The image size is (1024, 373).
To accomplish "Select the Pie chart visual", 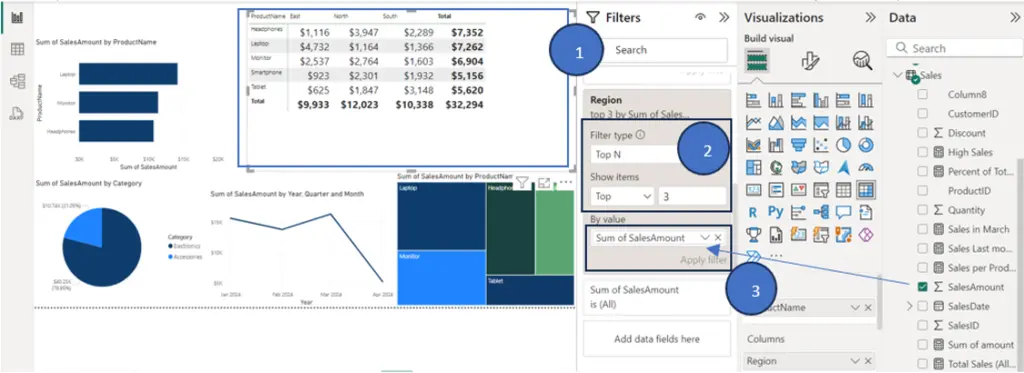I will tap(843, 145).
